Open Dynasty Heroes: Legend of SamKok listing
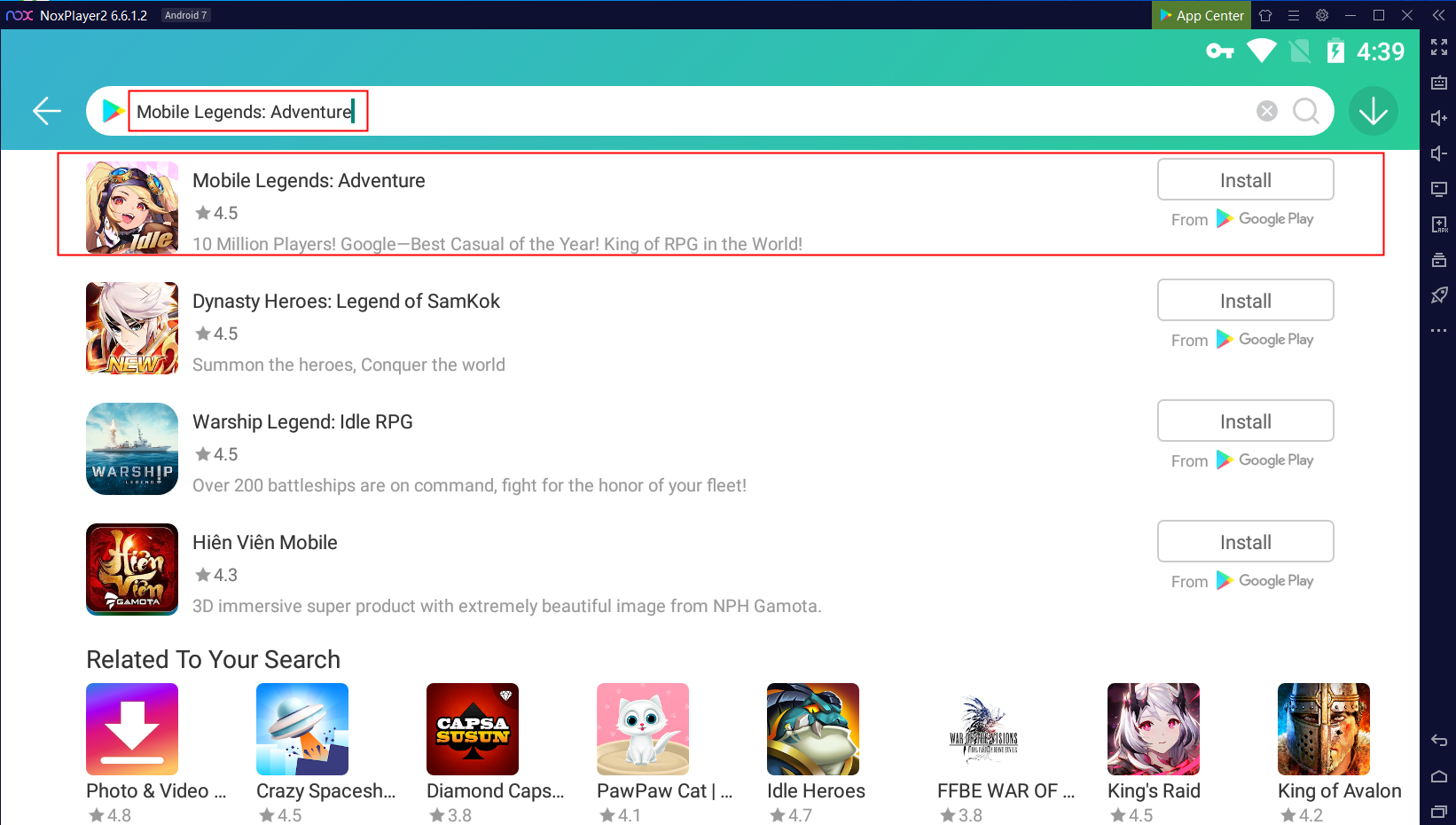This screenshot has width=1456, height=825. (x=346, y=302)
